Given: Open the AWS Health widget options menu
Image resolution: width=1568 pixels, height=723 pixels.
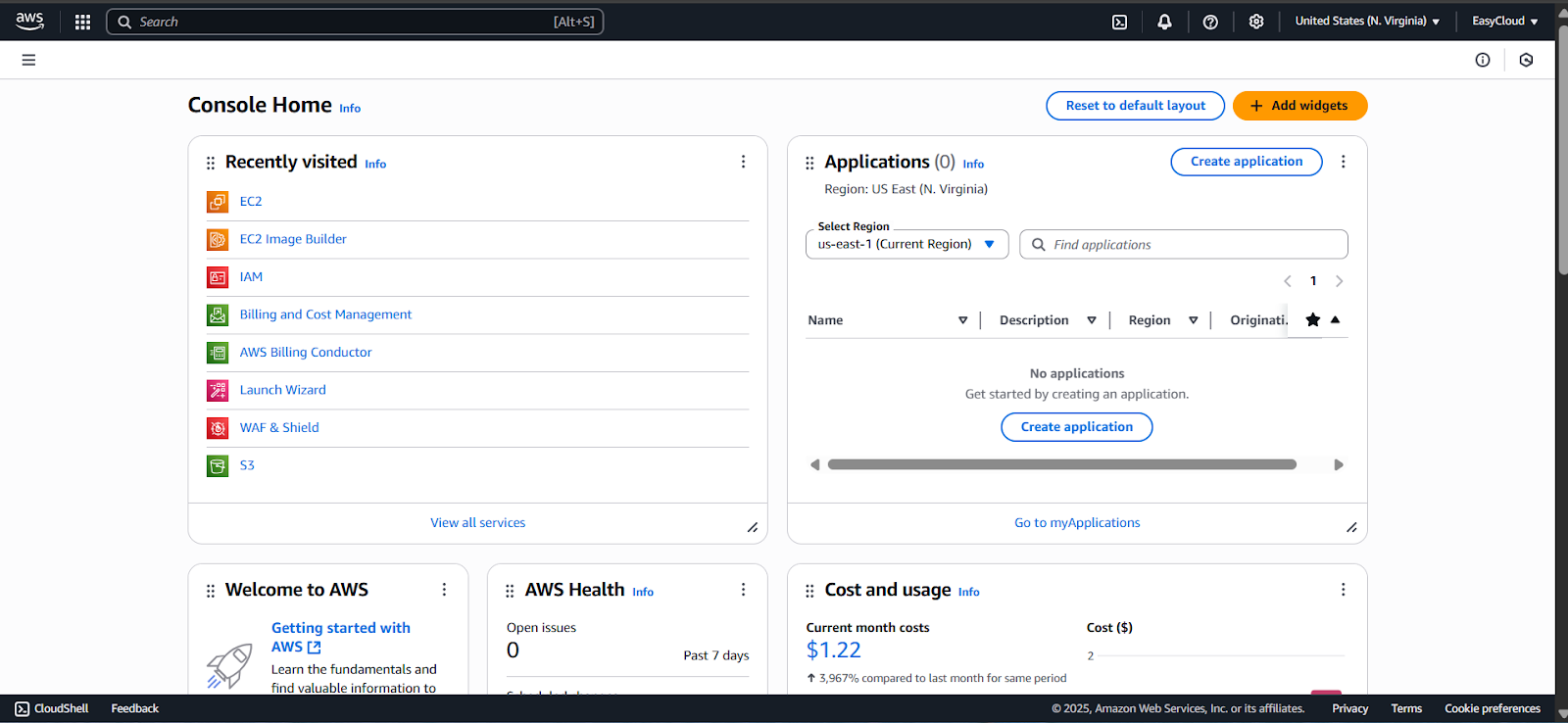Looking at the screenshot, I should tap(743, 590).
